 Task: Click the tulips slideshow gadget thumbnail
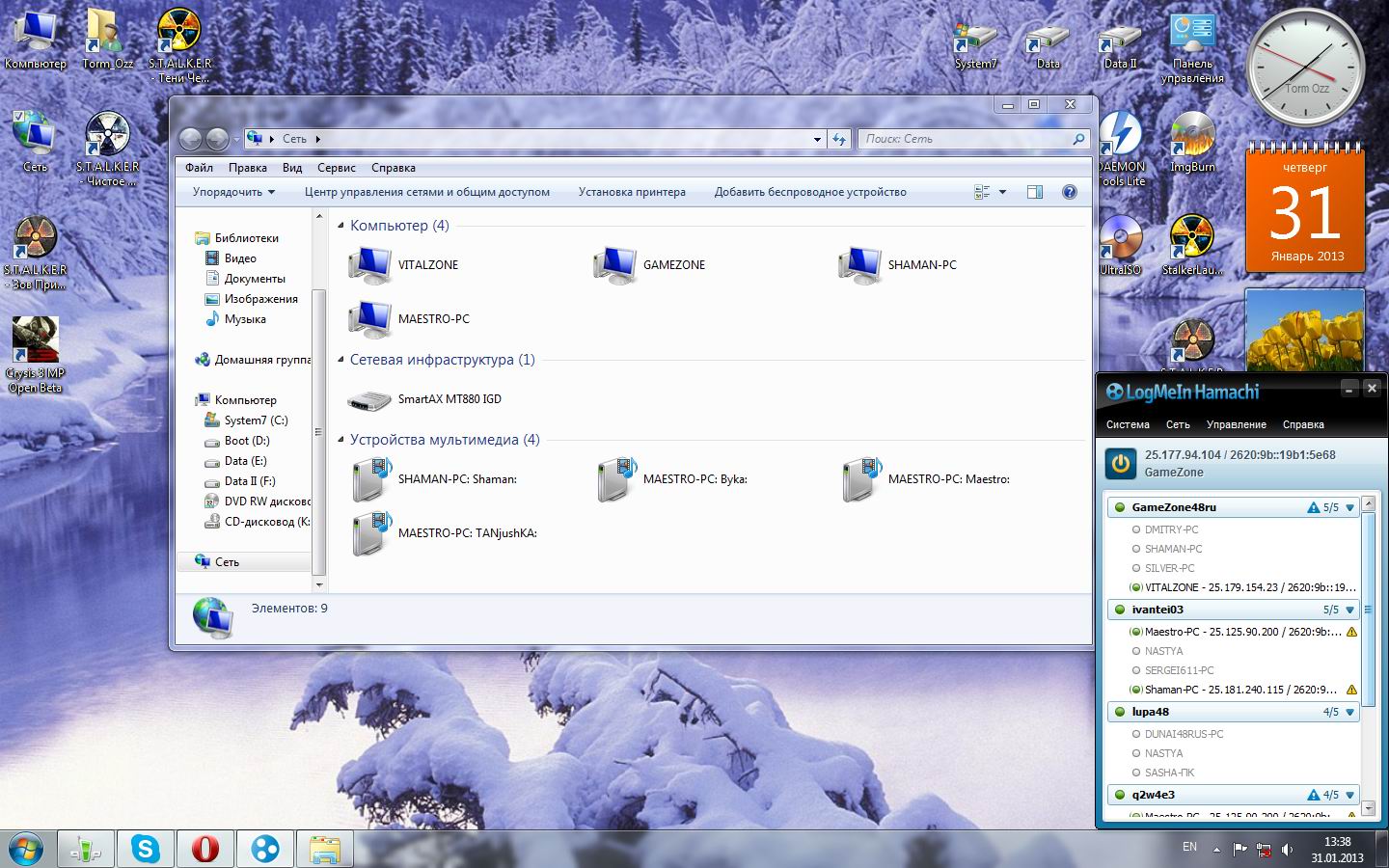click(1305, 330)
